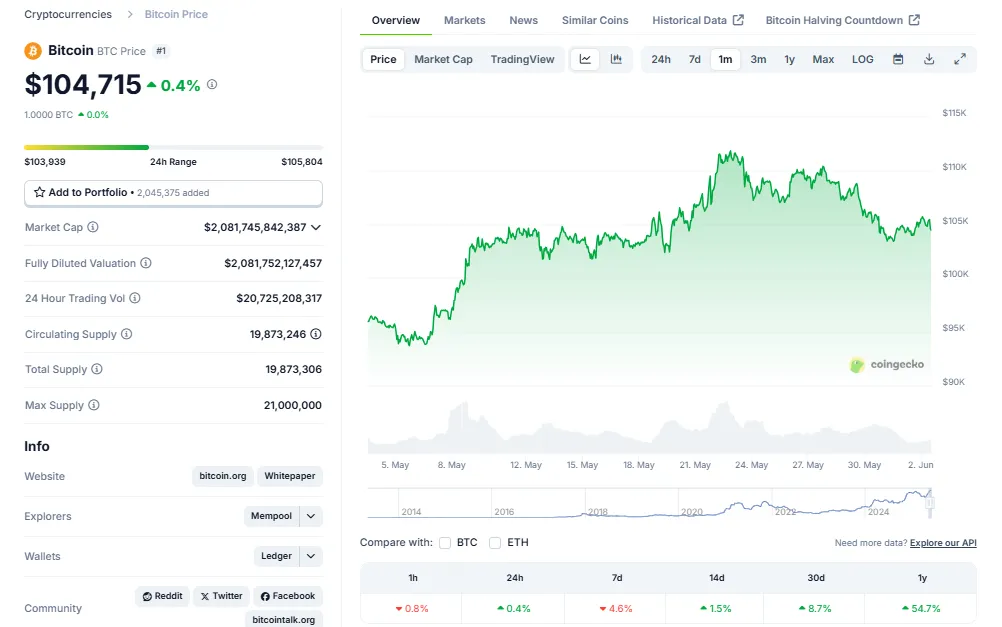Expand Explorers dropdown arrow
1002x627 pixels.
click(x=311, y=516)
